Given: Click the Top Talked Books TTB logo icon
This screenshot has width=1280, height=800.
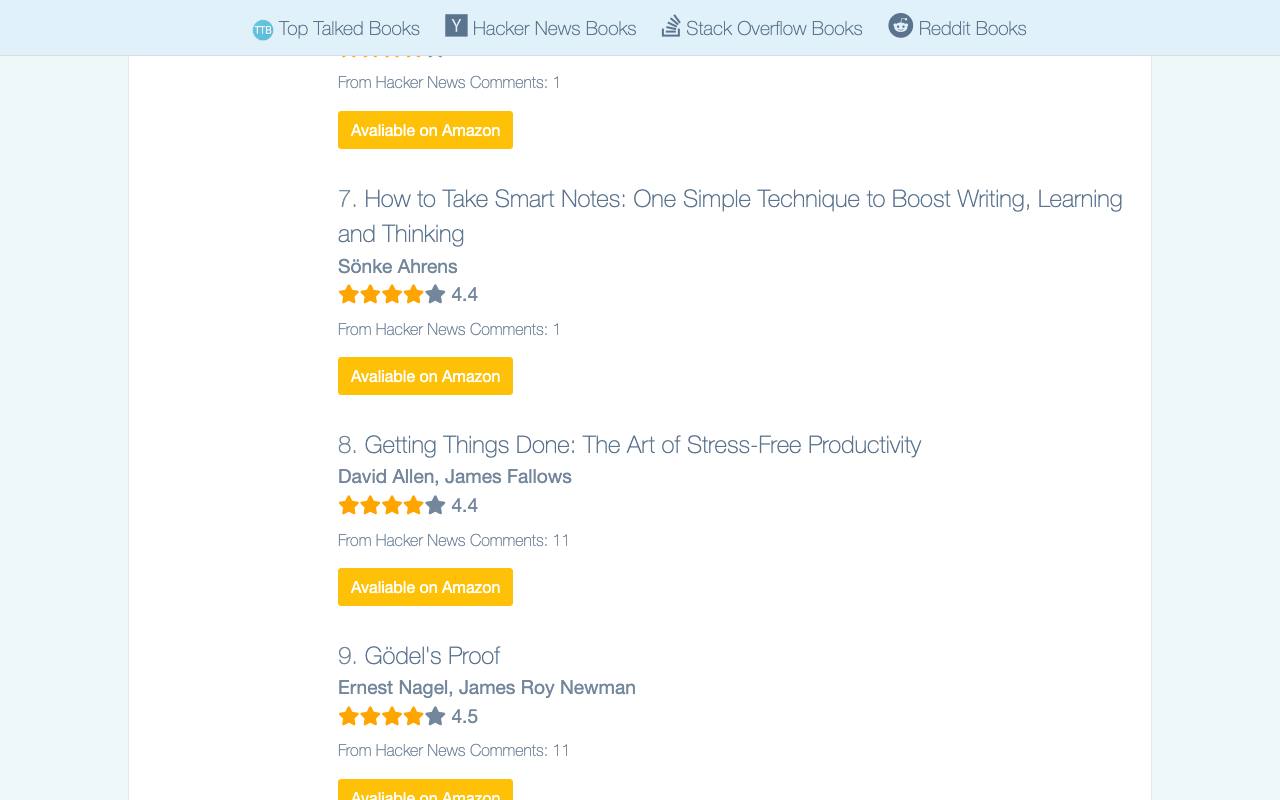Looking at the screenshot, I should (263, 30).
